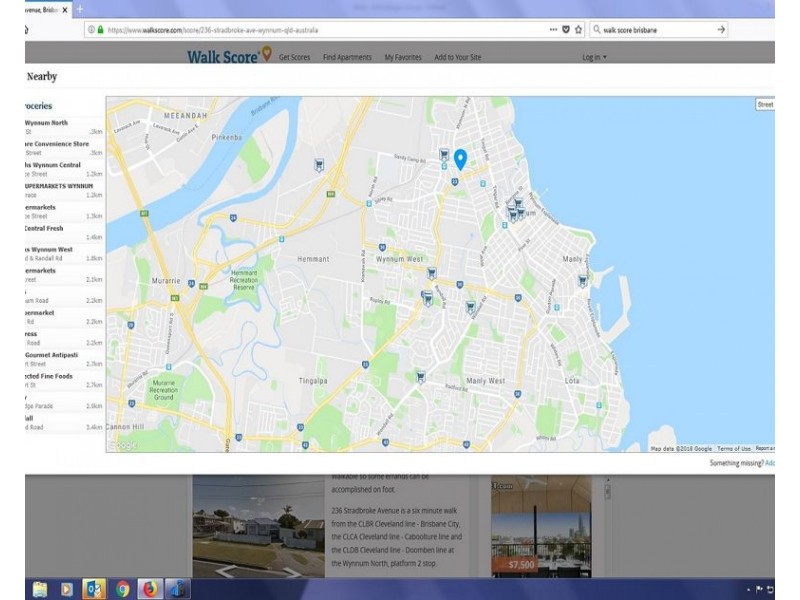Click the street view house thumbnail
This screenshot has width=800, height=600.
258,525
